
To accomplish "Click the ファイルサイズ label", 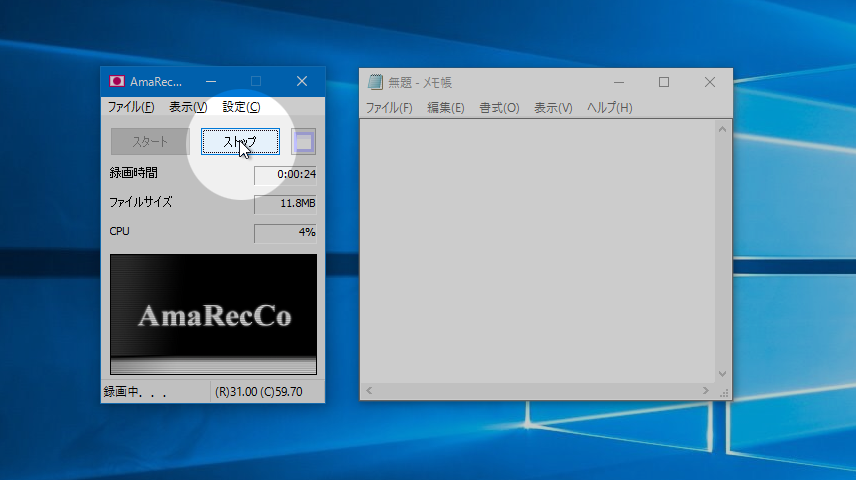I will pyautogui.click(x=141, y=203).
